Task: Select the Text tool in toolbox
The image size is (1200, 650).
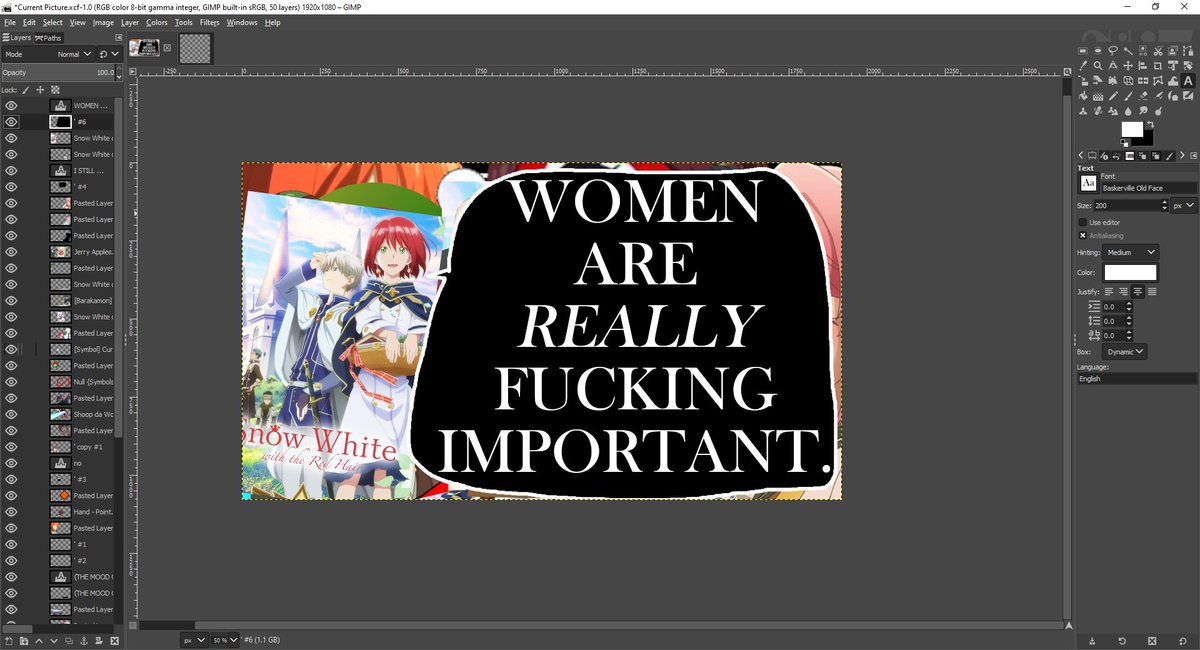Action: (x=1188, y=80)
